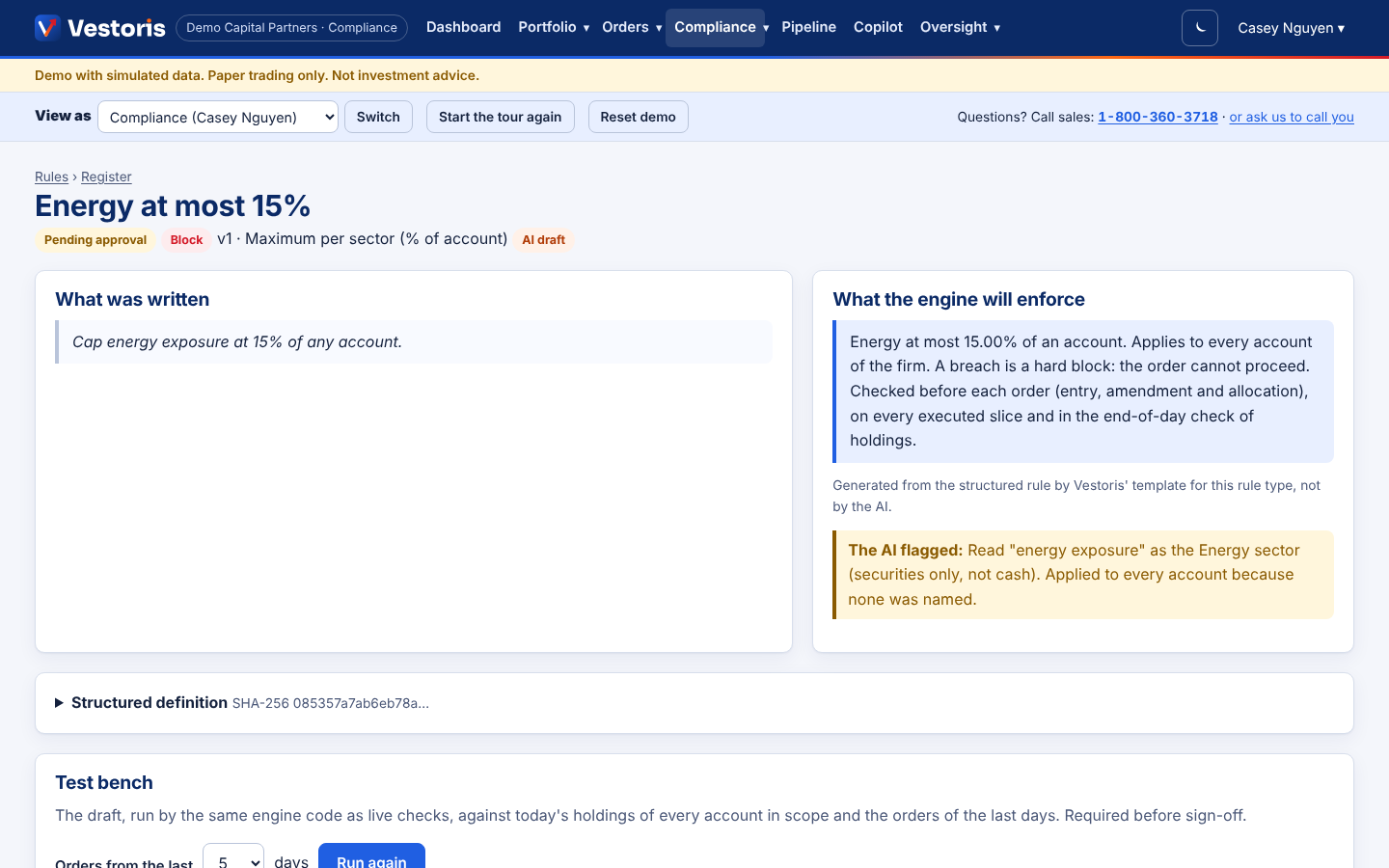Click the 'Generated from the structured rule' note
The image size is (1389, 868).
[1076, 496]
